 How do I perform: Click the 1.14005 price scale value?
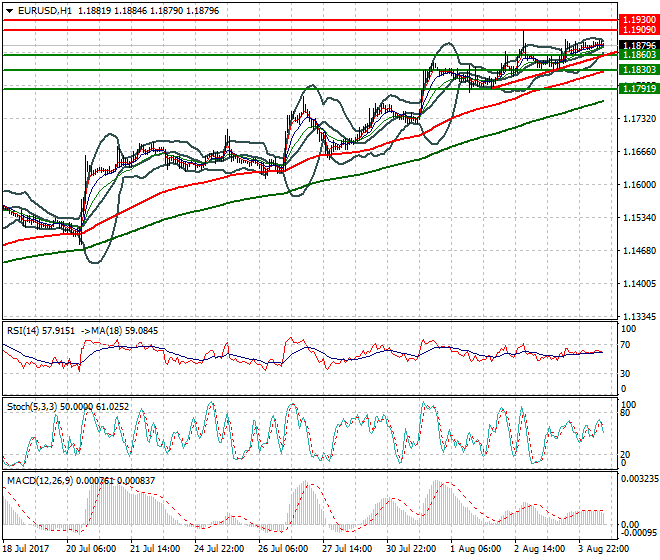click(639, 284)
